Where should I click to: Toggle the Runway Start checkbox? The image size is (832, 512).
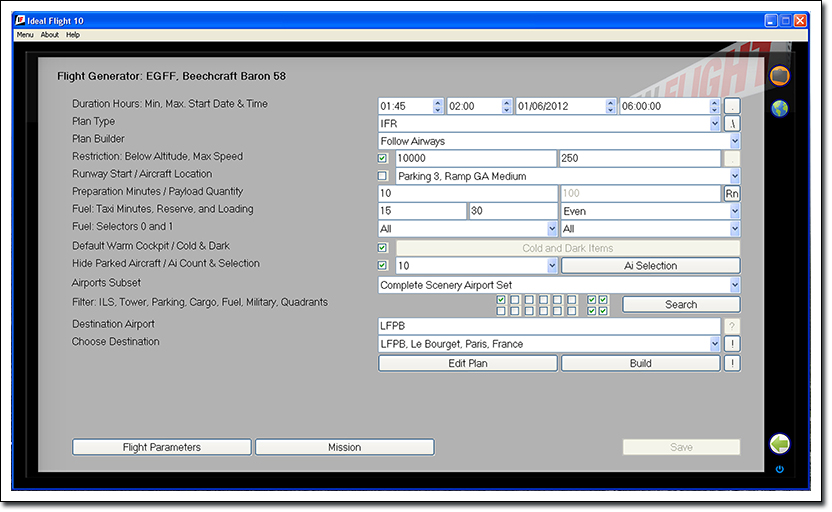pyautogui.click(x=383, y=176)
